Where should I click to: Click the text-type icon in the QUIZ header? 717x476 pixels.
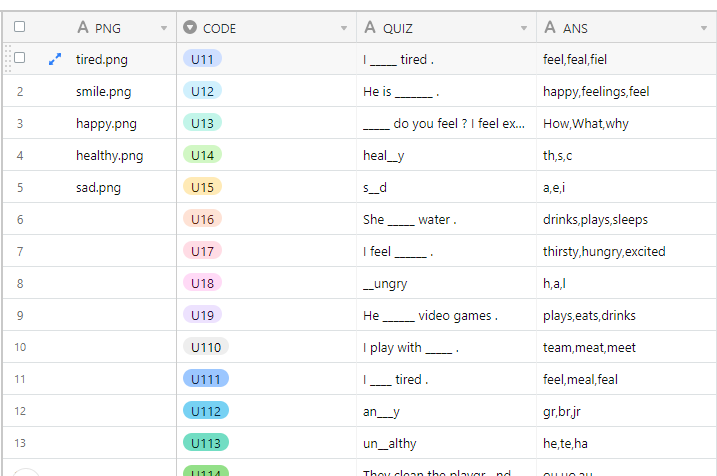(370, 27)
